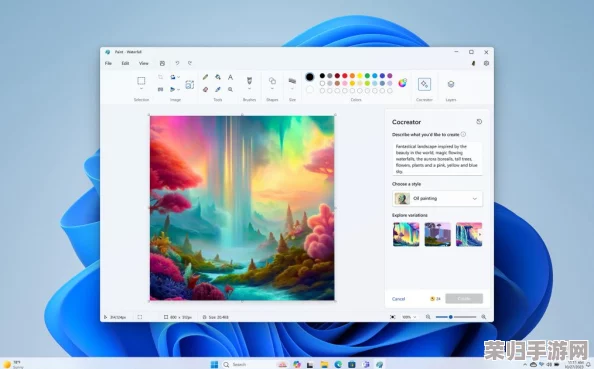Undo the last action
The width and height of the screenshot is (594, 369).
click(177, 63)
